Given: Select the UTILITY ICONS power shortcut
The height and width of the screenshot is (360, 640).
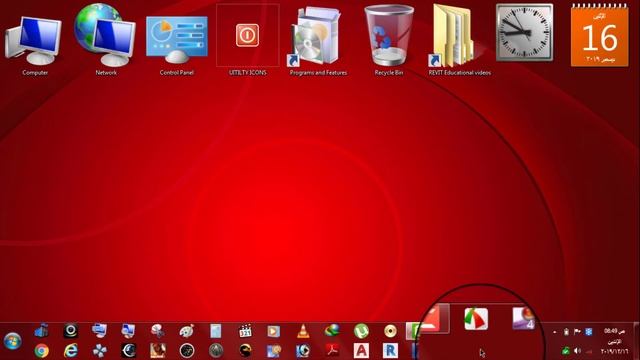Looking at the screenshot, I should click(247, 35).
